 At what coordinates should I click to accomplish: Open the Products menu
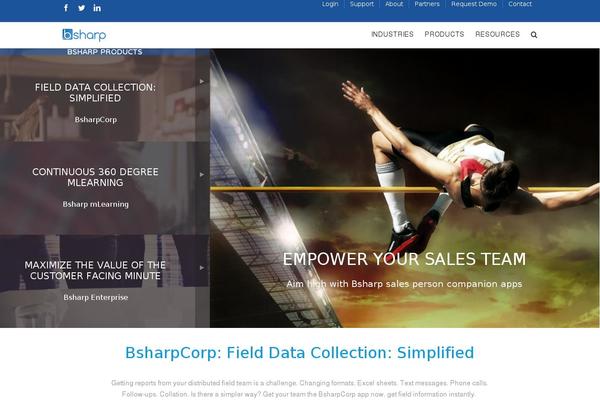[444, 34]
